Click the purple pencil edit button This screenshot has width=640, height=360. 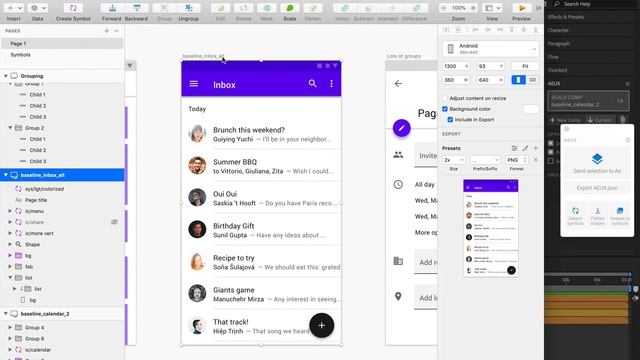coord(402,128)
